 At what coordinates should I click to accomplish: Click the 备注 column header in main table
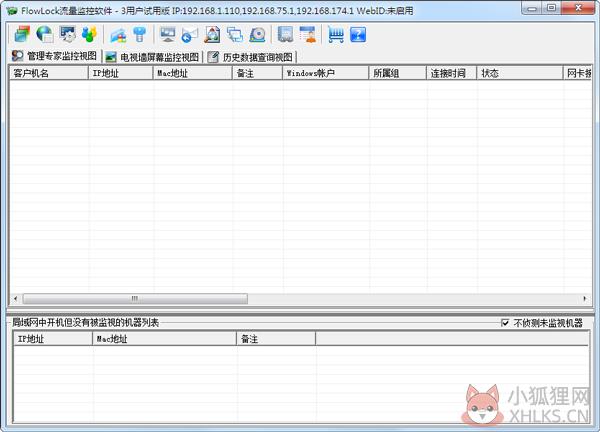pyautogui.click(x=257, y=73)
